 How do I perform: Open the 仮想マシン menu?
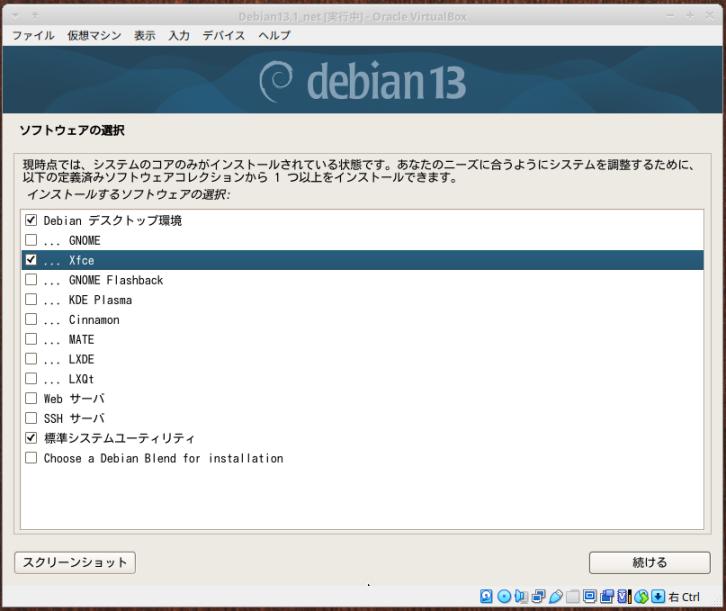[94, 35]
